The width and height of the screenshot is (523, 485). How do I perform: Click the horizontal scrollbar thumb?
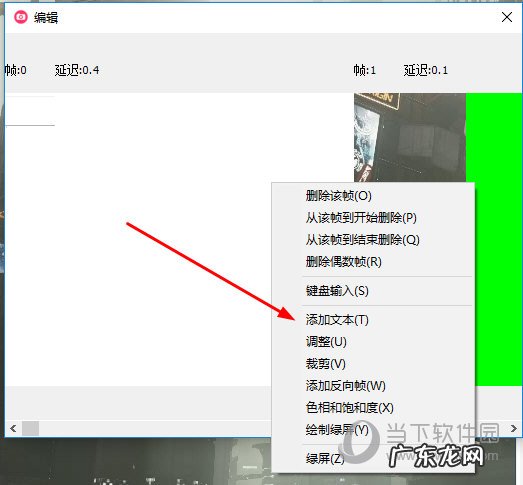coord(30,428)
